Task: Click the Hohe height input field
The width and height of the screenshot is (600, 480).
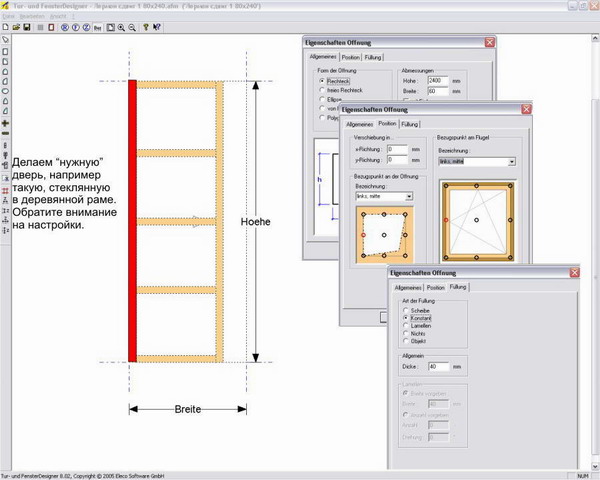Action: click(438, 81)
